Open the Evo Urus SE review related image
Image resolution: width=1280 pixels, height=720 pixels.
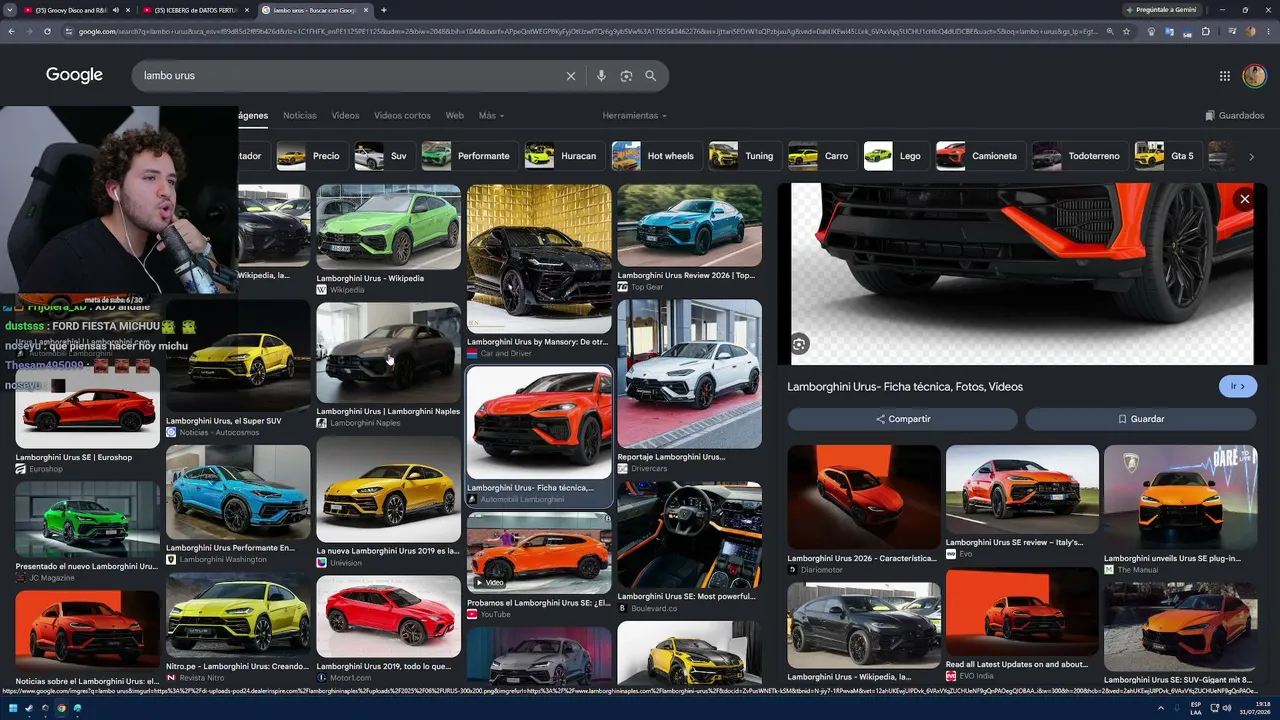tap(1022, 489)
